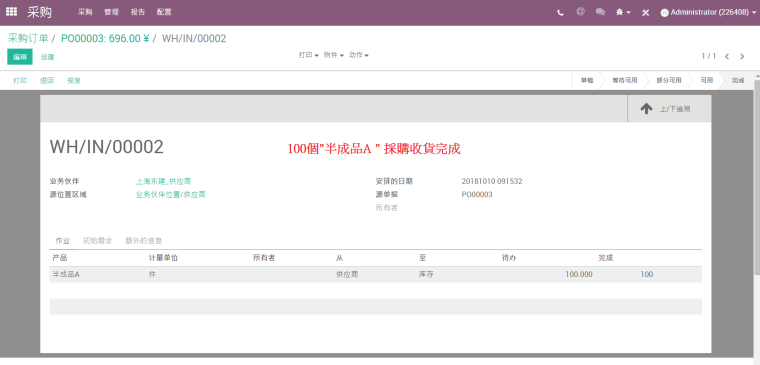Viewport: 760px width, 365px height.
Task: Click the 件 unit cell
Action: point(152,274)
